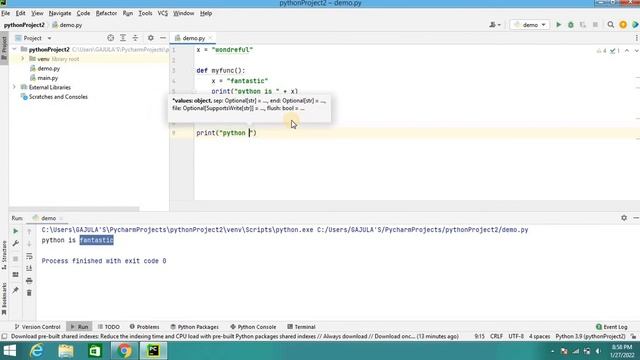Image resolution: width=640 pixels, height=360 pixels.
Task: Toggle the tool window bars icon in status bar
Action: [x=4, y=337]
